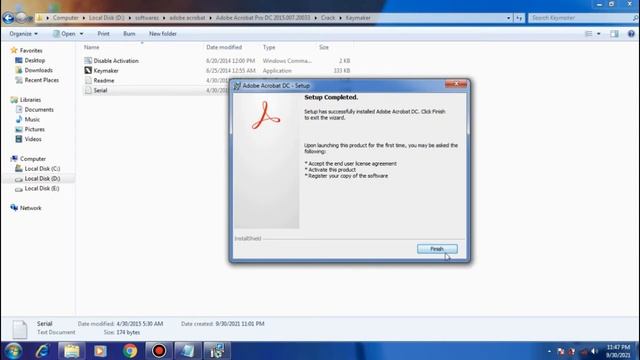
Task: Click the address bar refresh button
Action: (519, 18)
